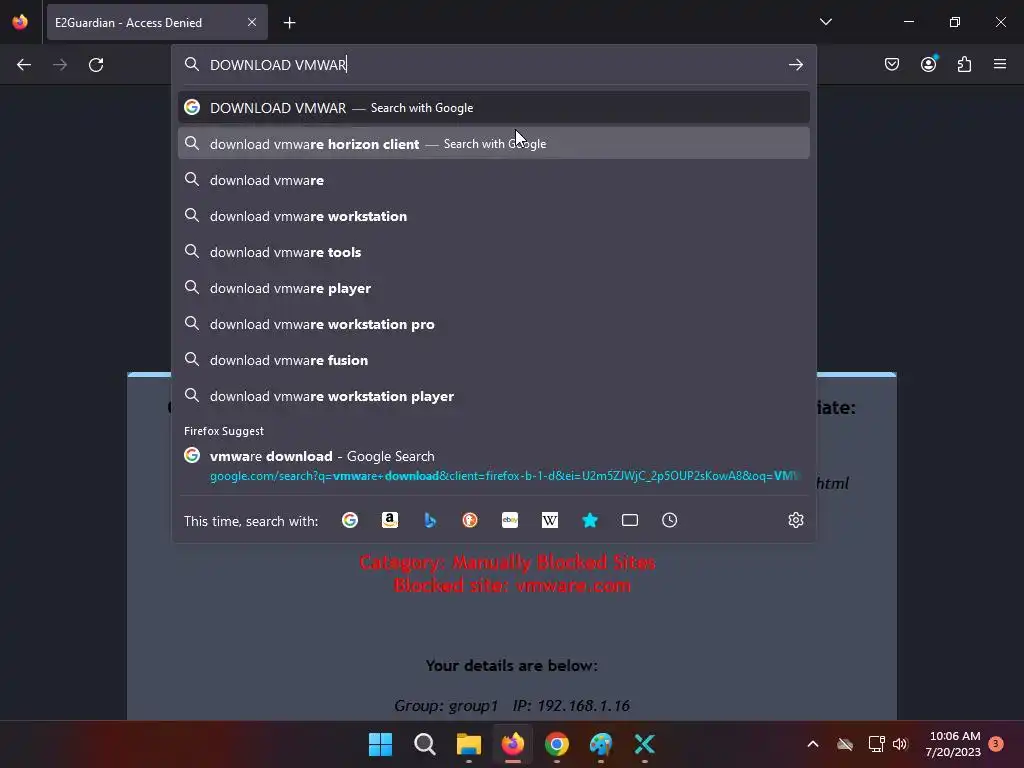Open volume control tray icon

[x=900, y=744]
